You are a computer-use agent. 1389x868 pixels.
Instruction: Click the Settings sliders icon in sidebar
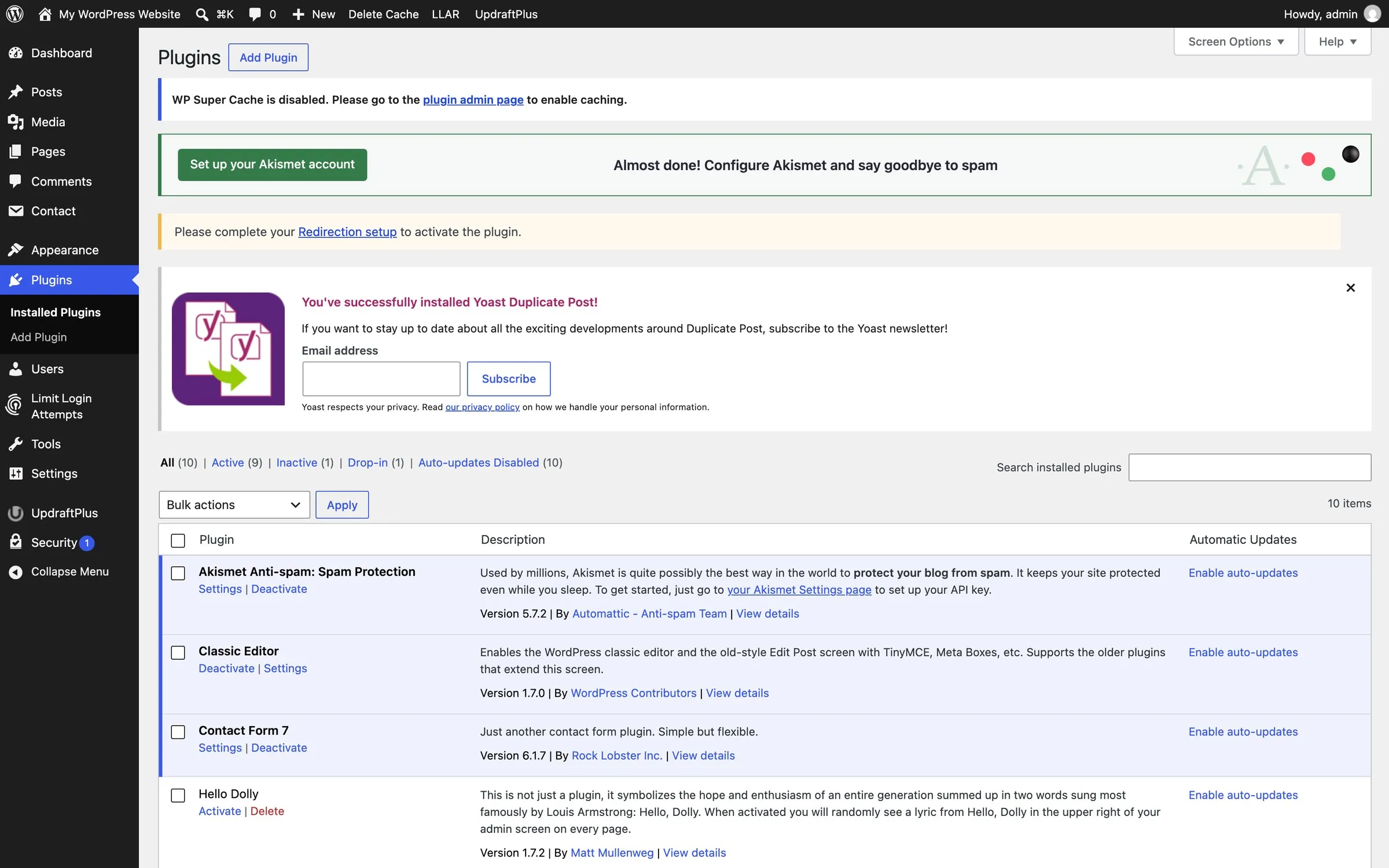[x=16, y=473]
